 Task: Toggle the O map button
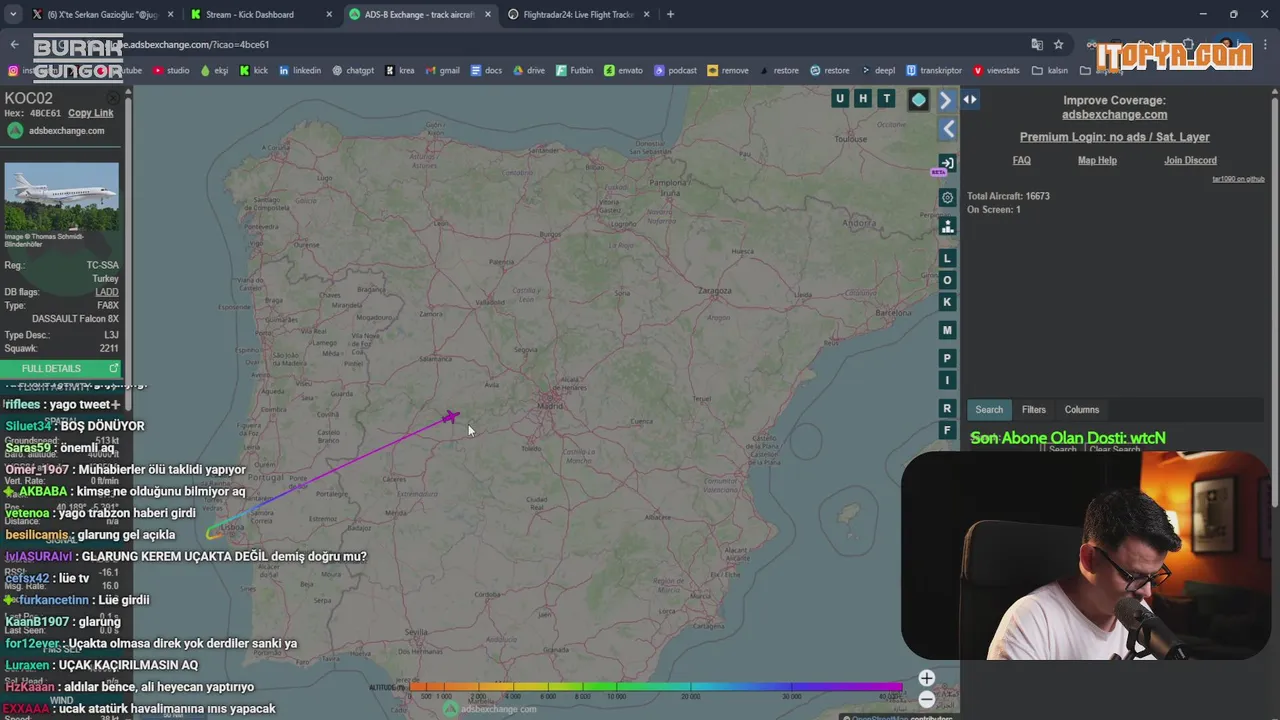(947, 280)
